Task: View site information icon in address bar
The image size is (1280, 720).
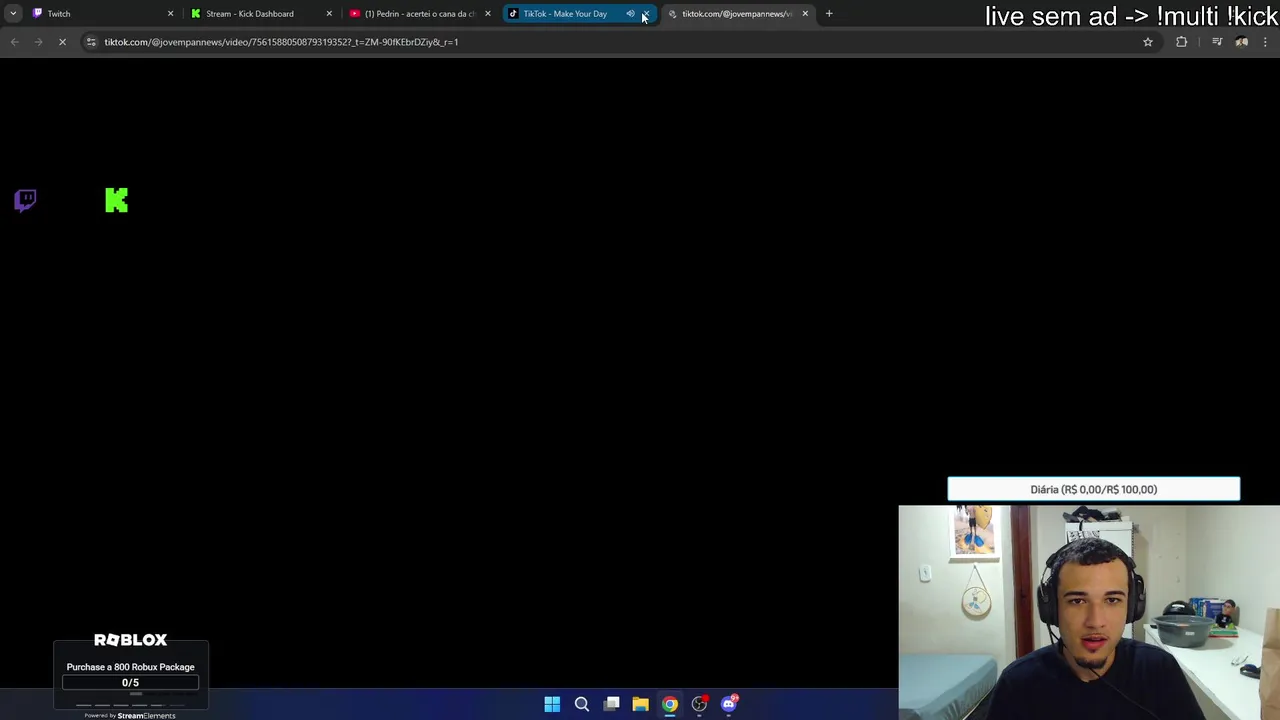Action: (91, 42)
